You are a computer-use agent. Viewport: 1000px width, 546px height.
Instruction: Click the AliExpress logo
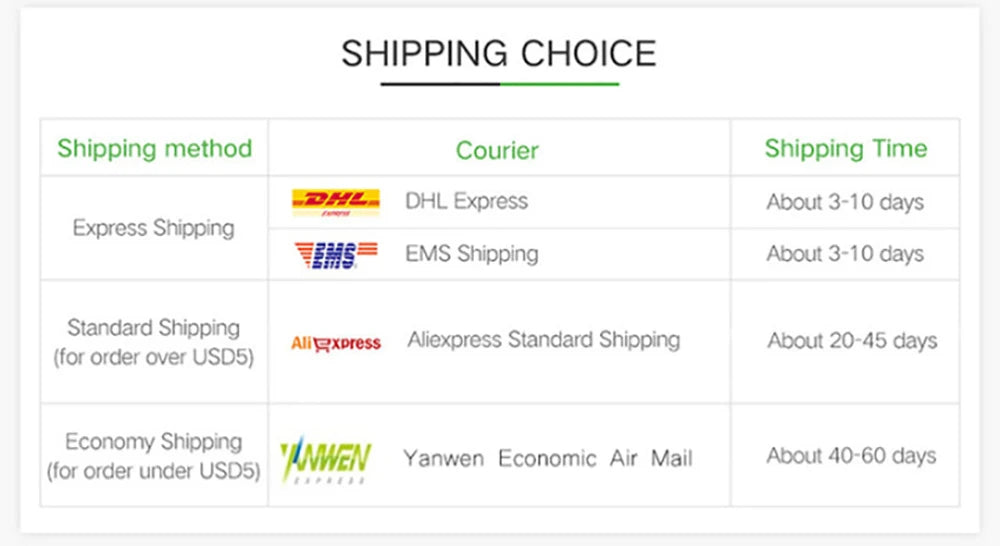coord(335,343)
